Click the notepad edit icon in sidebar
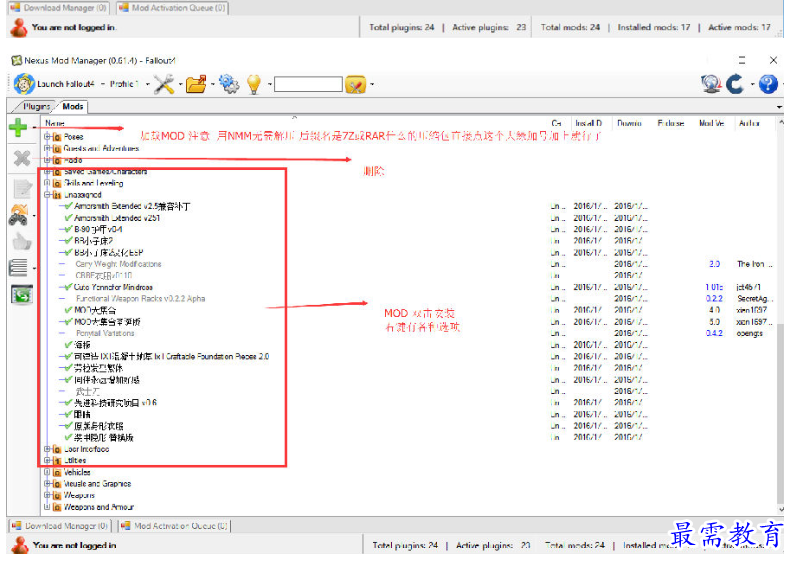792x566 pixels. [x=22, y=189]
